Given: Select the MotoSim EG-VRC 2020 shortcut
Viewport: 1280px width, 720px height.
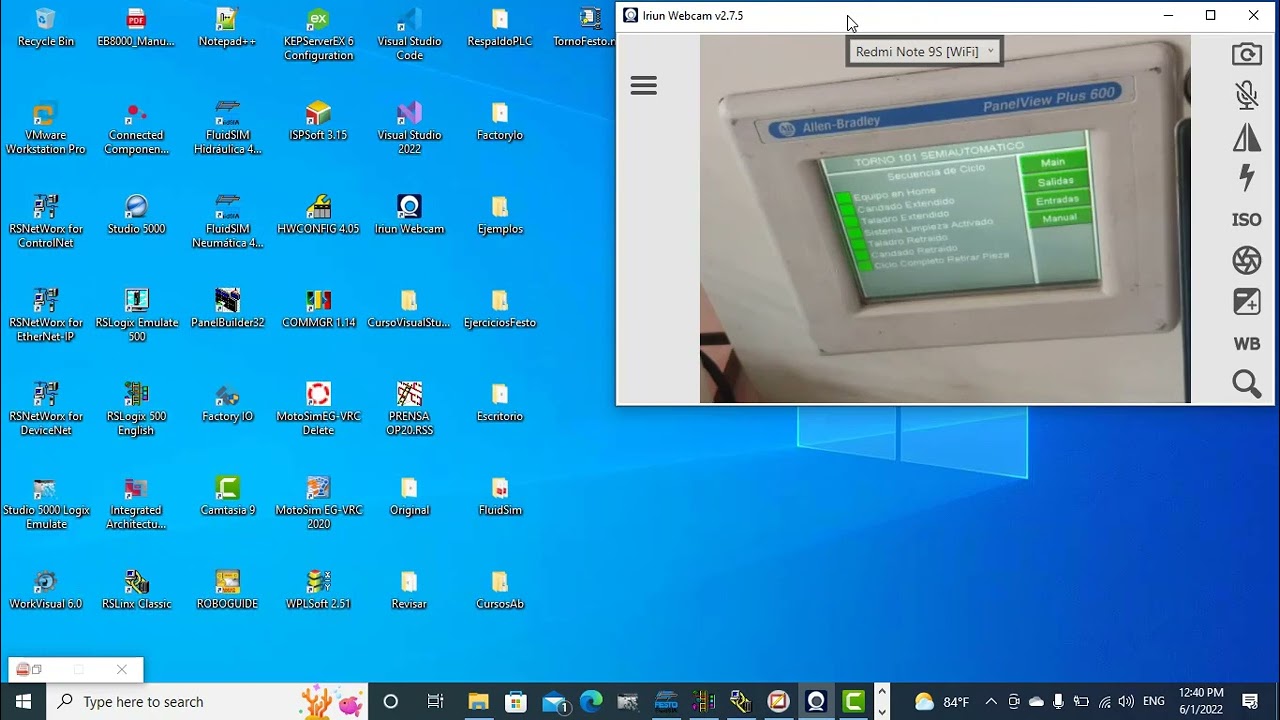Looking at the screenshot, I should [318, 503].
